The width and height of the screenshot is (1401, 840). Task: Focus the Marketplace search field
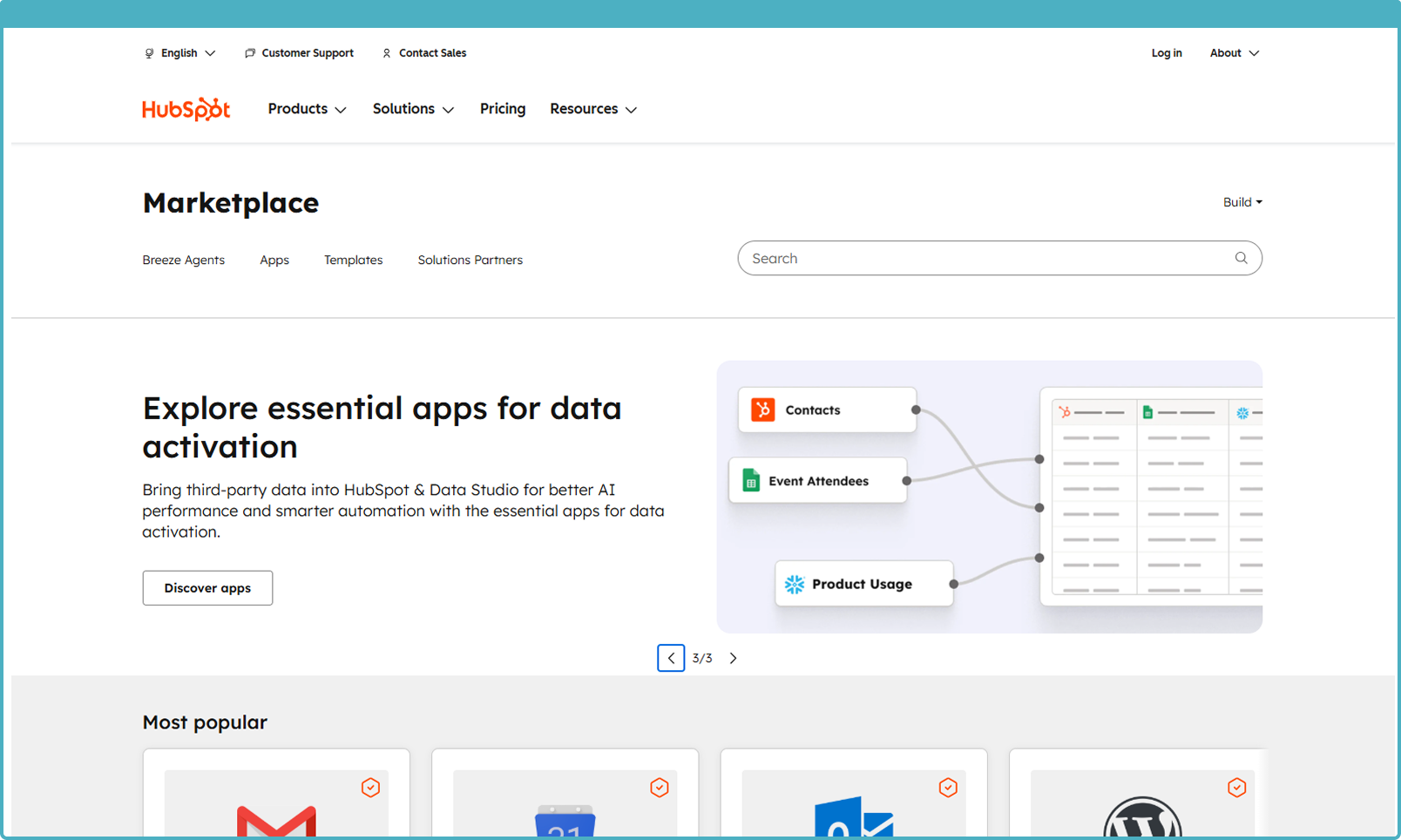(x=985, y=258)
